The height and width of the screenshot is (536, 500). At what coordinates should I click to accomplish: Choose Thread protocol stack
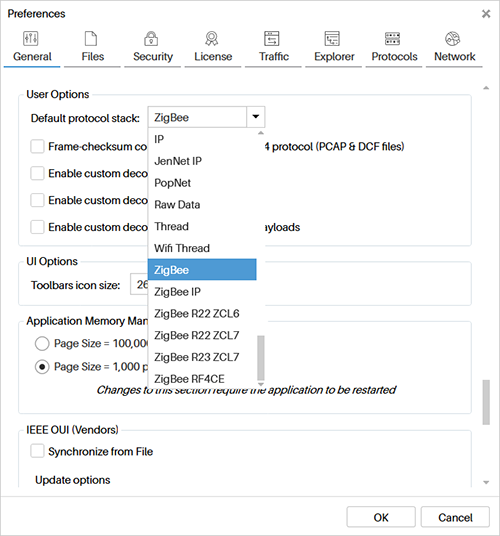point(202,226)
